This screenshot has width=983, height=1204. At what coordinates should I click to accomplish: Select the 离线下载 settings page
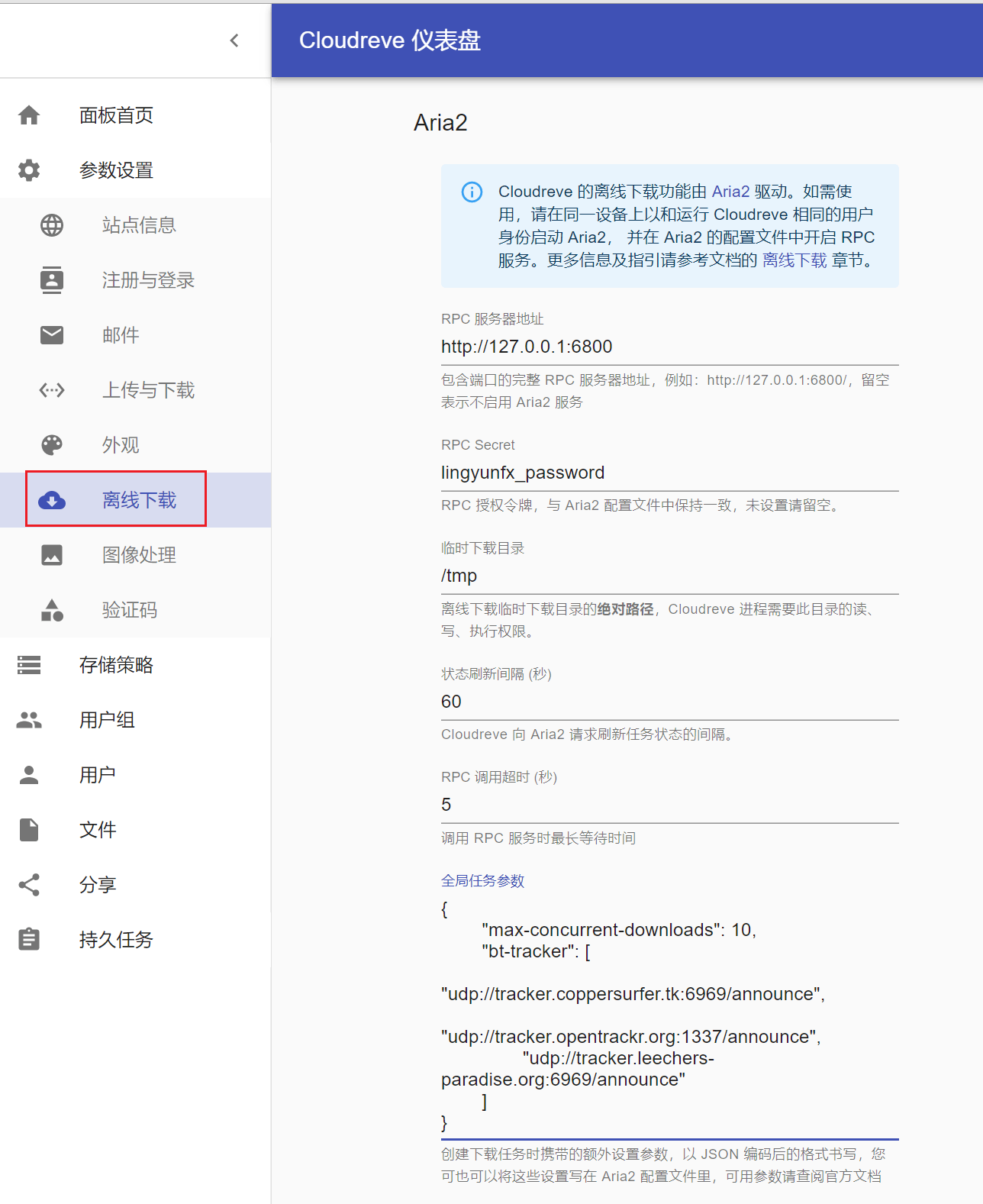(135, 500)
